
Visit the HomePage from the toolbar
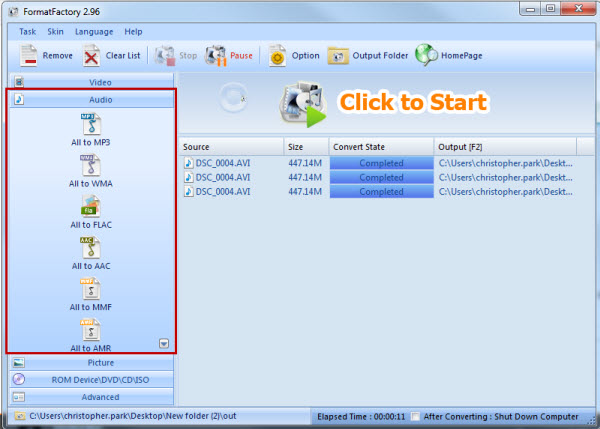449,56
